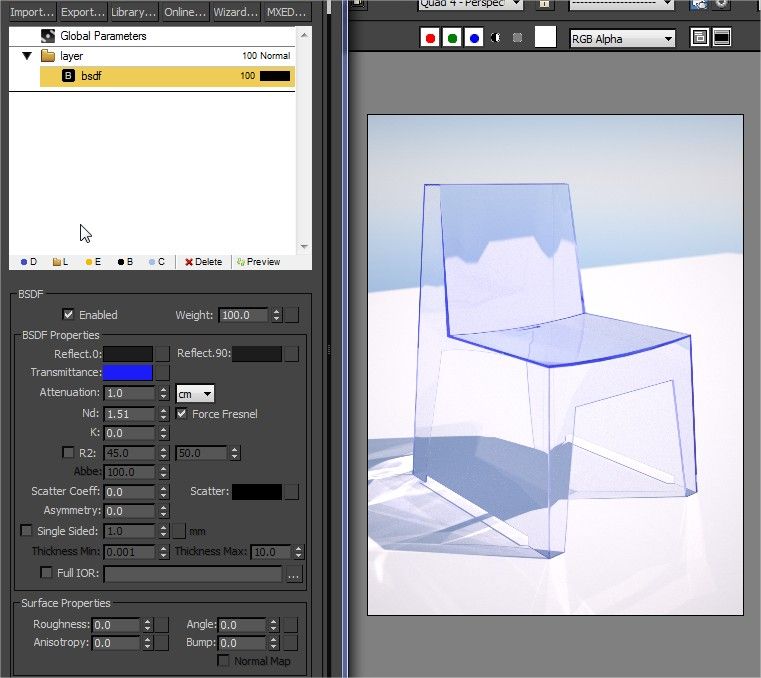Browse for Full IOR file button
The image size is (761, 678).
click(293, 574)
